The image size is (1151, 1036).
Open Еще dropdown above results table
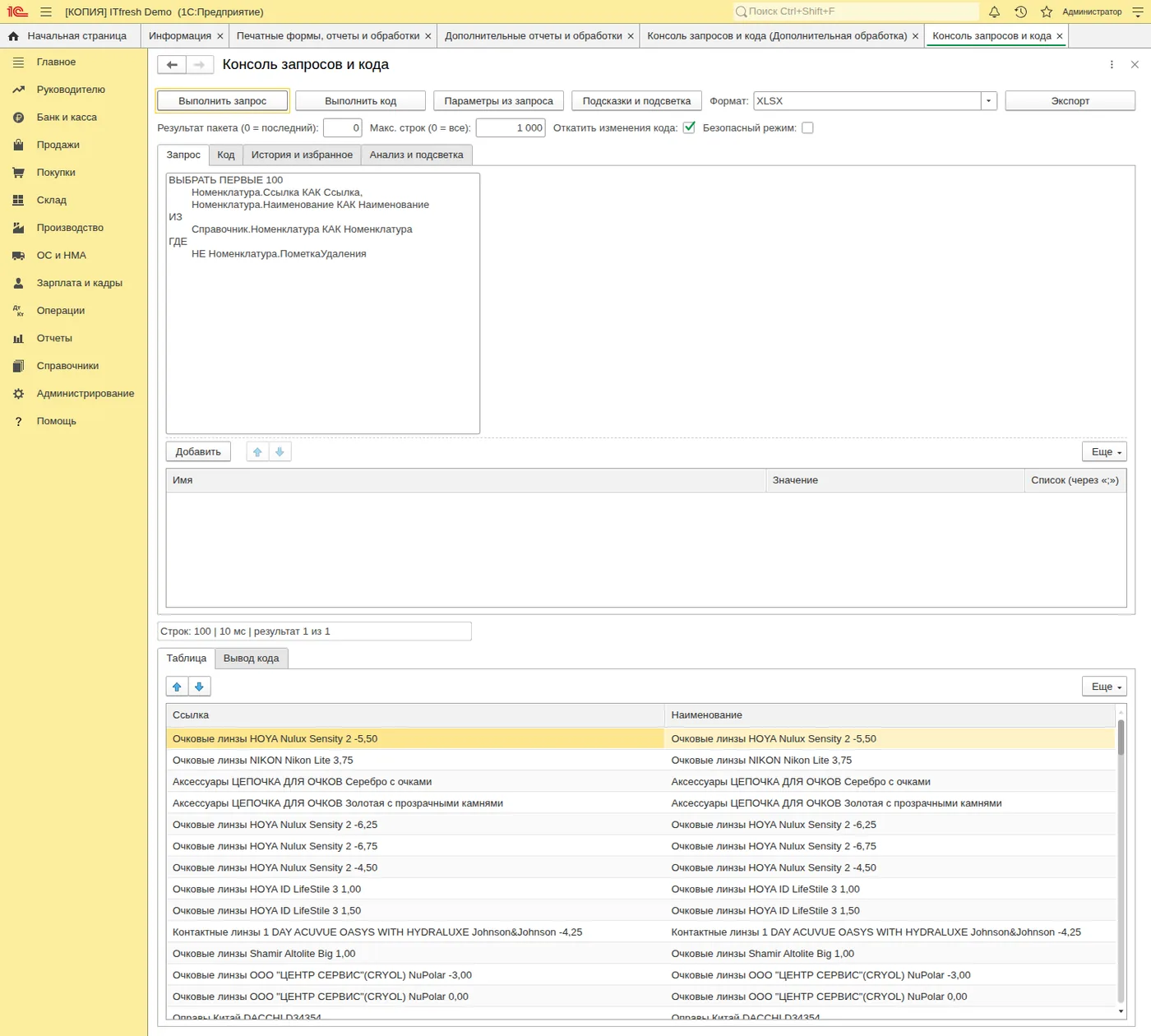[x=1104, y=687]
